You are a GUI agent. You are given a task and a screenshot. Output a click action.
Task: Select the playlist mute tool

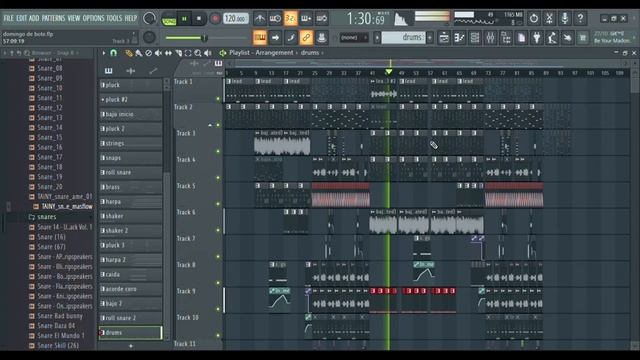[158, 53]
